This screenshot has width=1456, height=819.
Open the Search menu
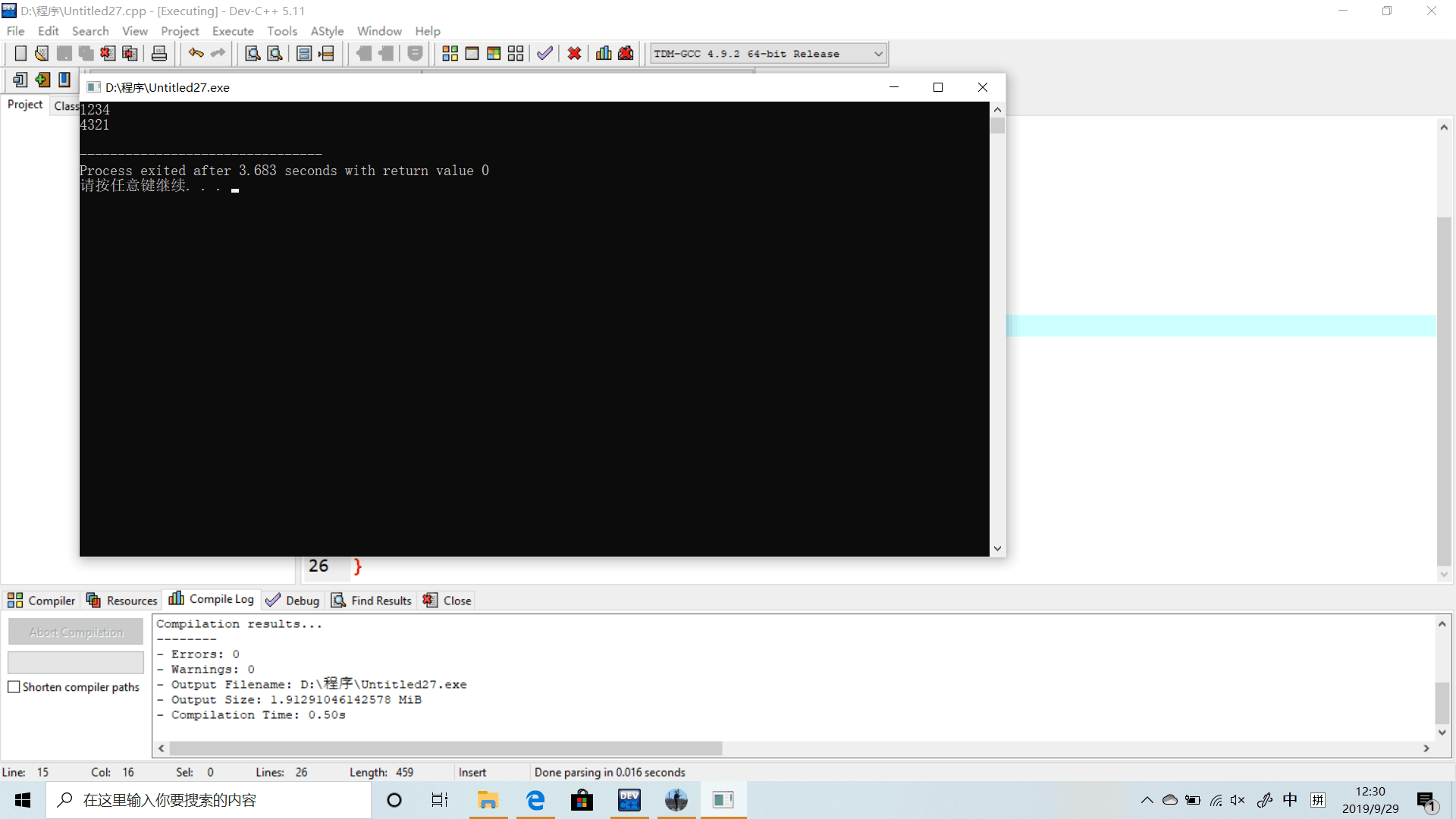(x=90, y=31)
